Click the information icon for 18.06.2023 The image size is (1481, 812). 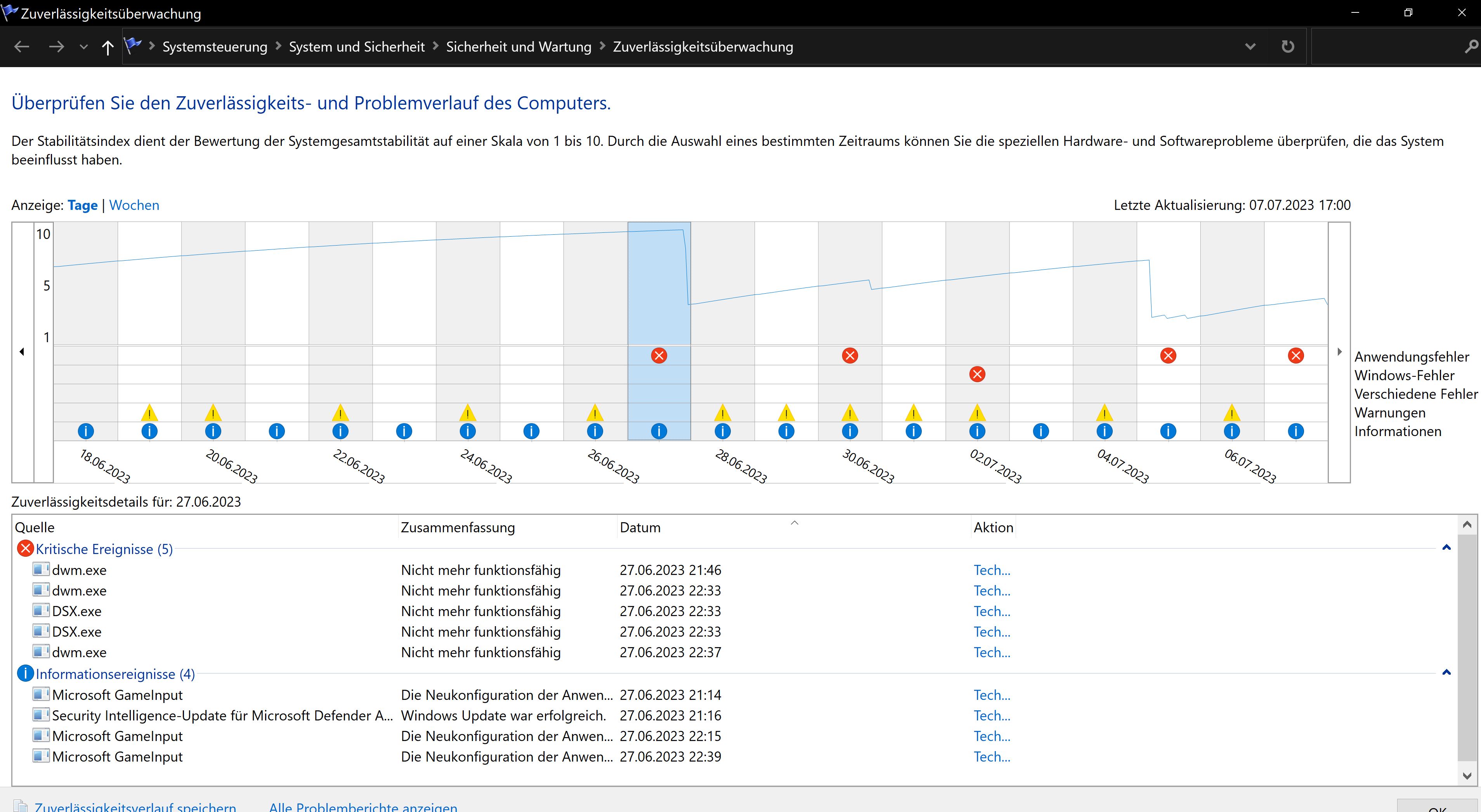point(86,431)
